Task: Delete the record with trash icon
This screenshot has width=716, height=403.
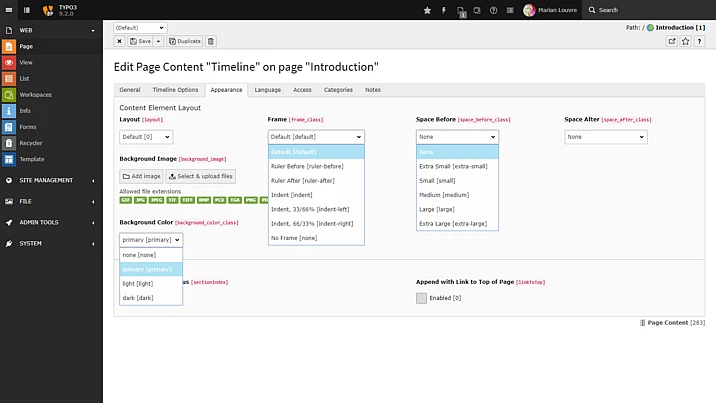Action: tap(211, 41)
